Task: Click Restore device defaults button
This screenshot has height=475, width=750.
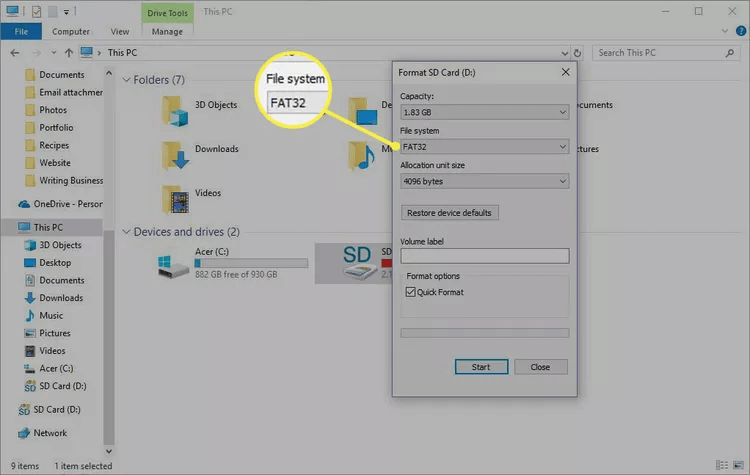Action: [x=449, y=213]
